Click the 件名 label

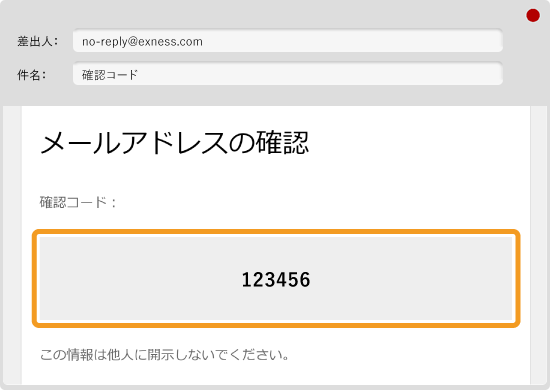32,75
